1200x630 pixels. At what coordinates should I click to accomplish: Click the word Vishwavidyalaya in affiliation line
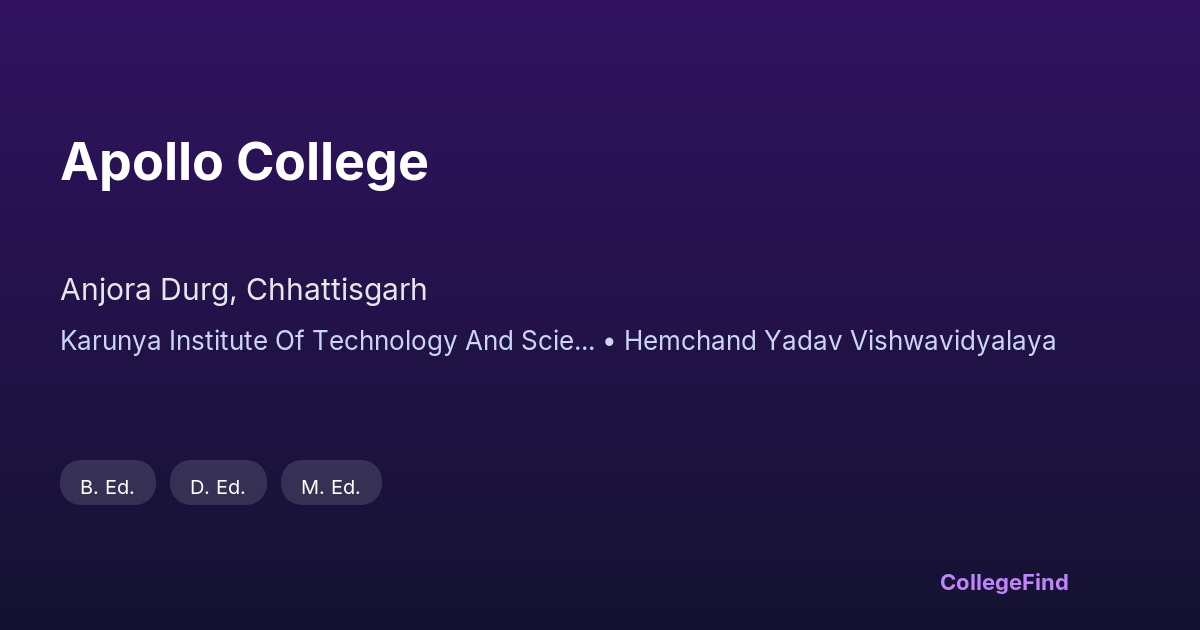coord(953,341)
